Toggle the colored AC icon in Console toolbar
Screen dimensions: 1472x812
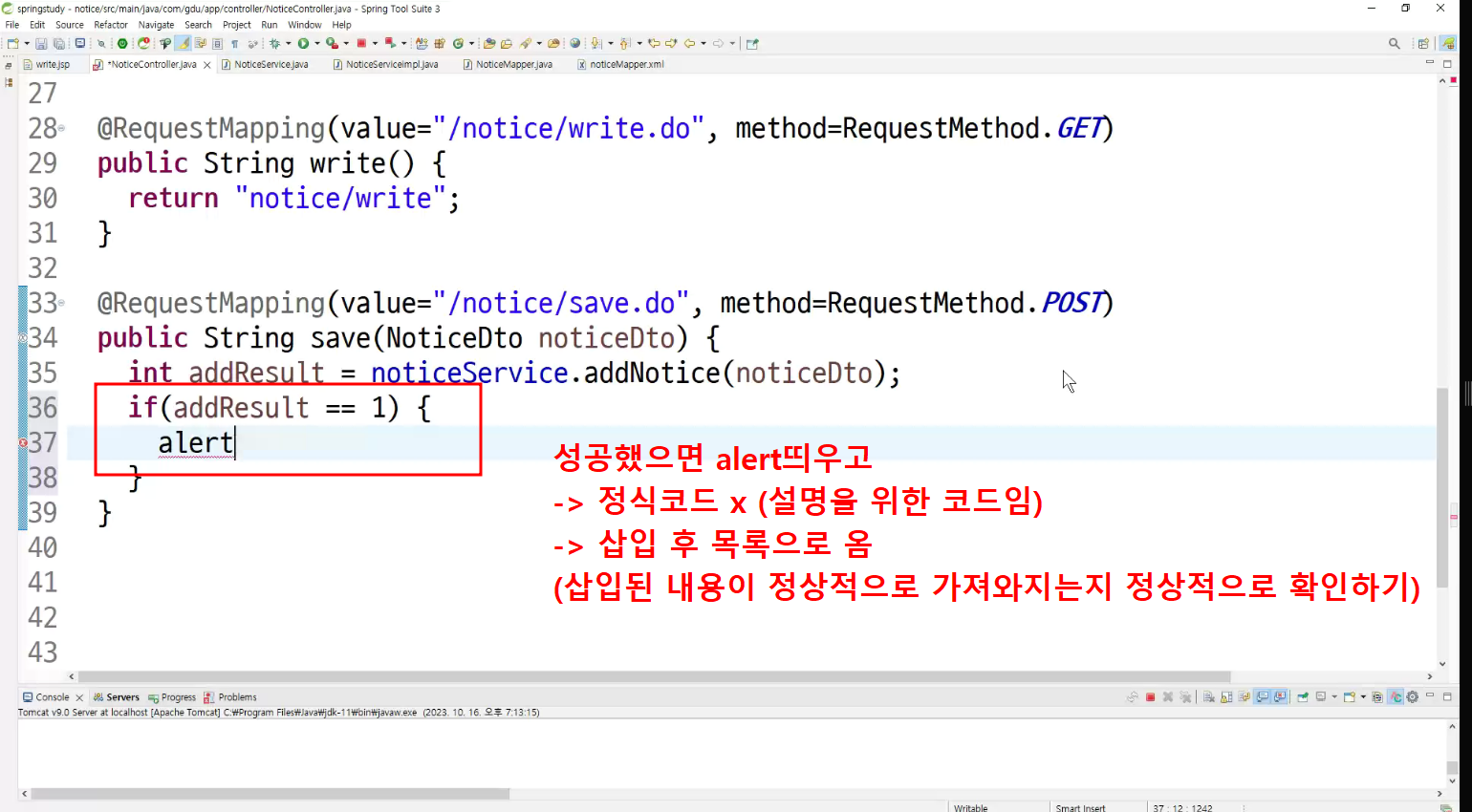[1396, 697]
